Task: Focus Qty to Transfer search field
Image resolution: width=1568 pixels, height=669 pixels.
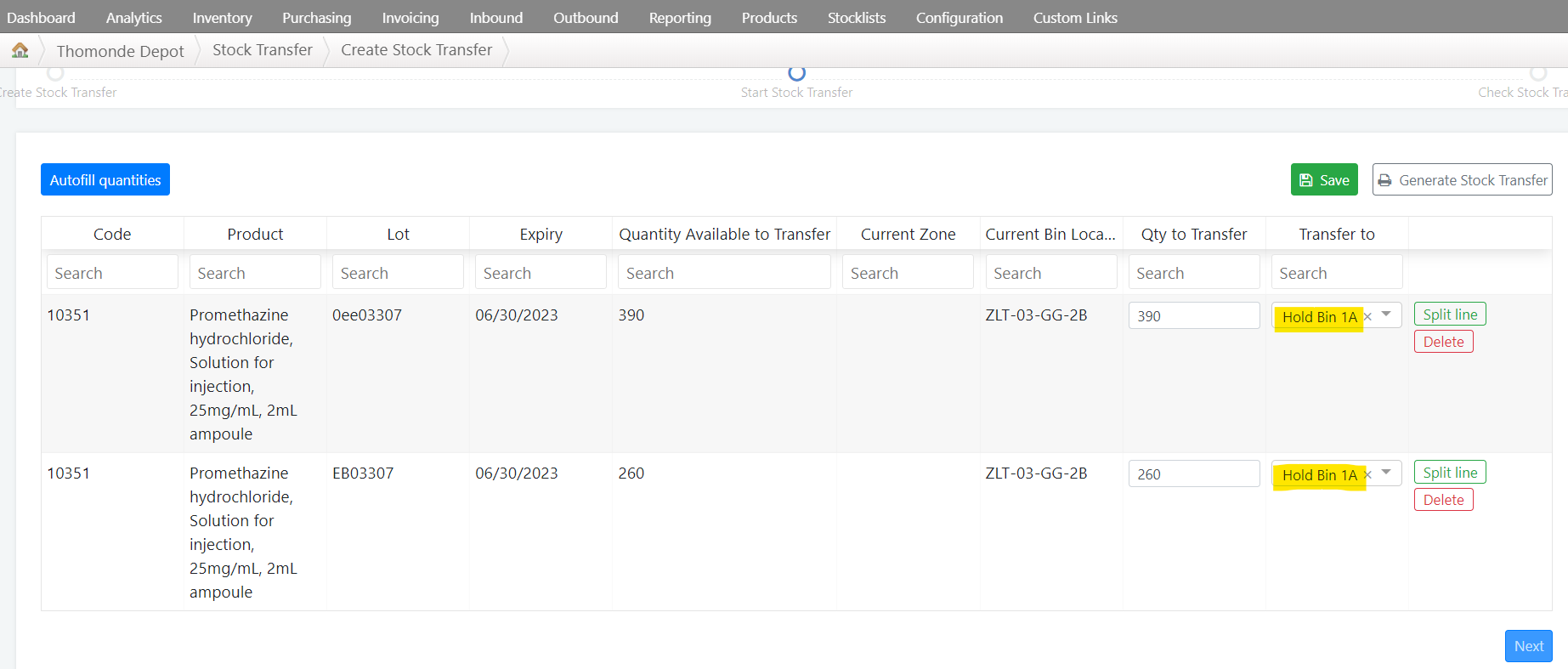Action: 1194,273
